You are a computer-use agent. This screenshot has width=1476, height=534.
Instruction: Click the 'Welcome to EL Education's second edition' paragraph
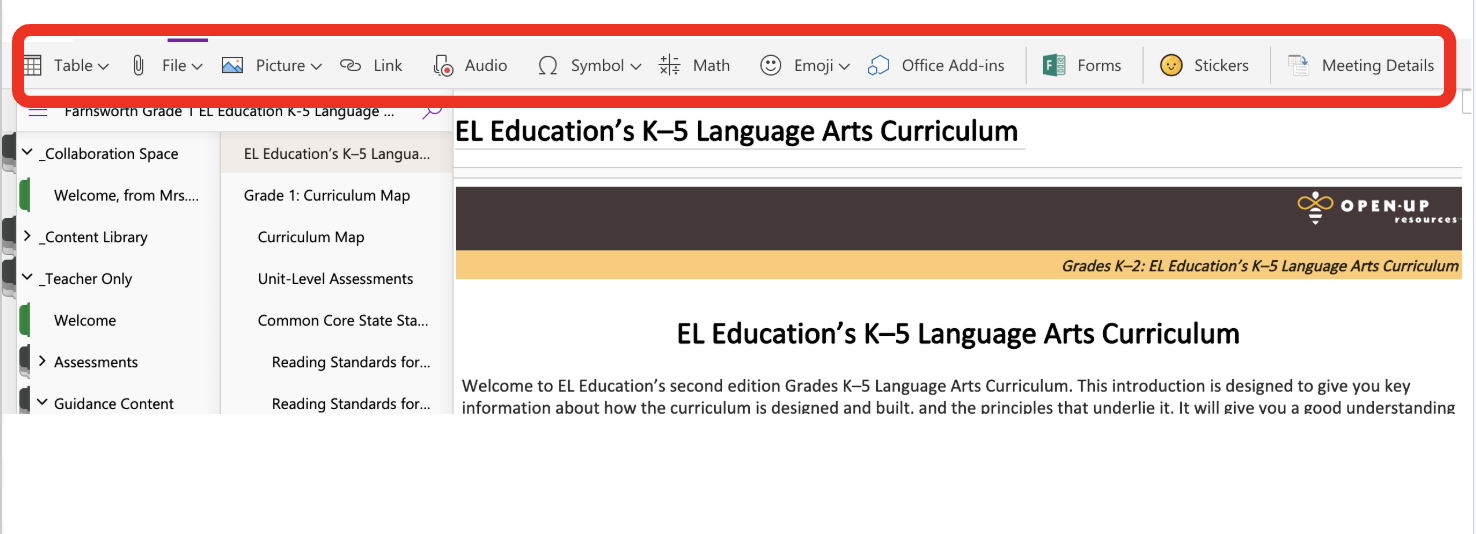click(958, 396)
